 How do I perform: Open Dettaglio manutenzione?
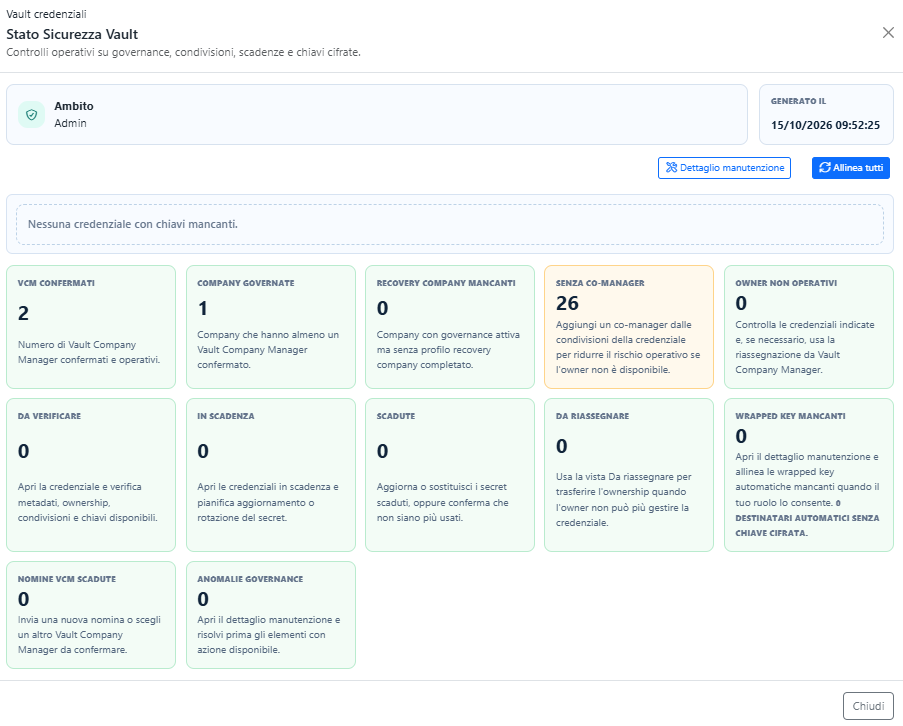(724, 168)
